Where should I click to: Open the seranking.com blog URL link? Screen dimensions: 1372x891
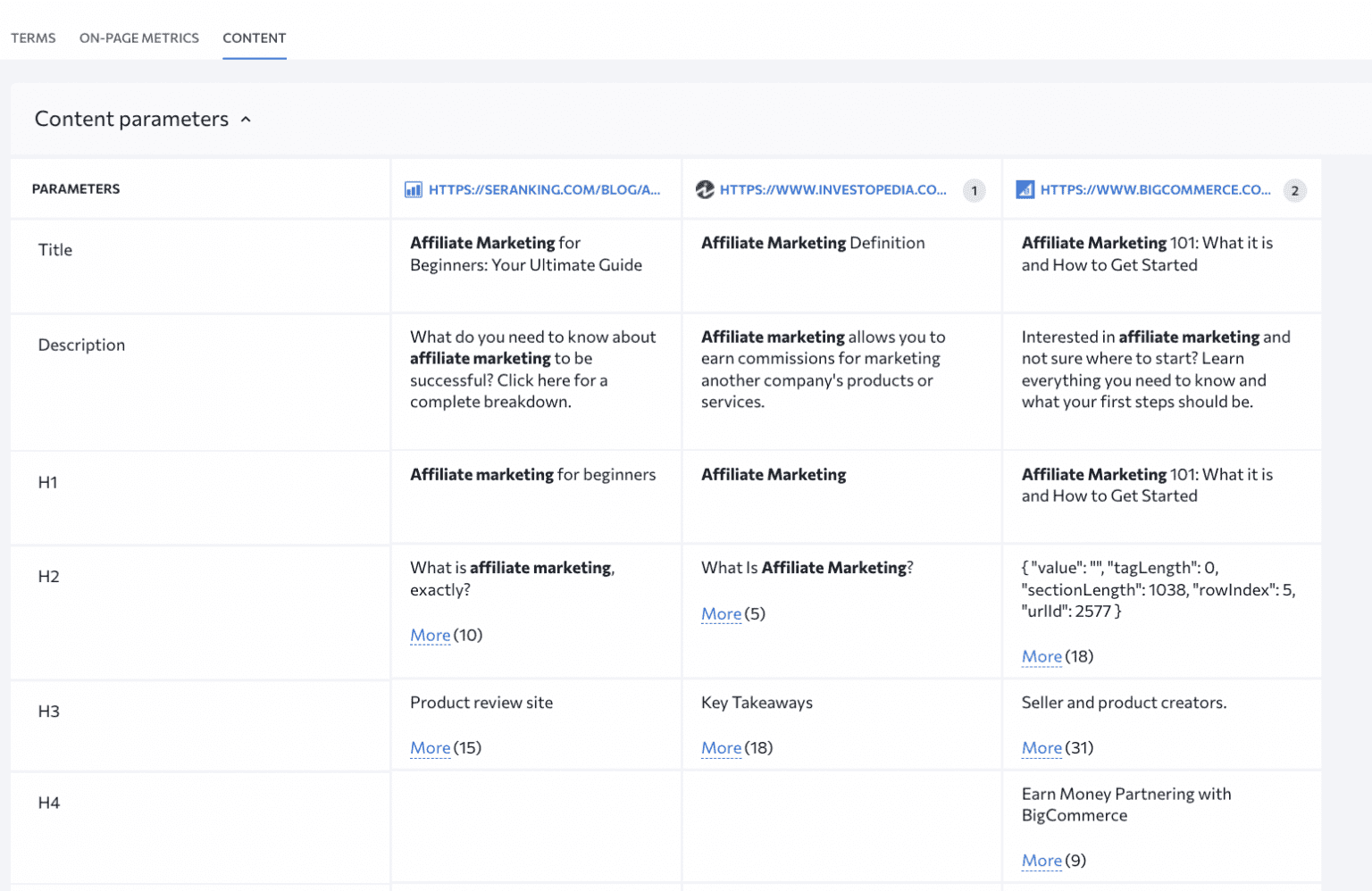(x=544, y=189)
